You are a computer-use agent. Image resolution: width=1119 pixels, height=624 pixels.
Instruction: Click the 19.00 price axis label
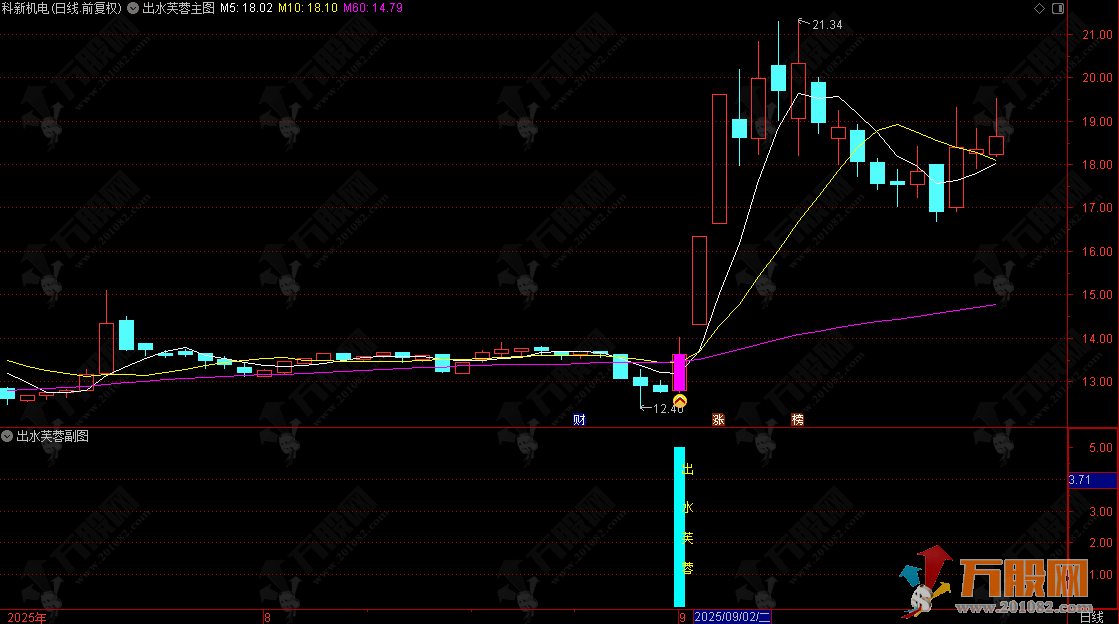coord(1098,122)
